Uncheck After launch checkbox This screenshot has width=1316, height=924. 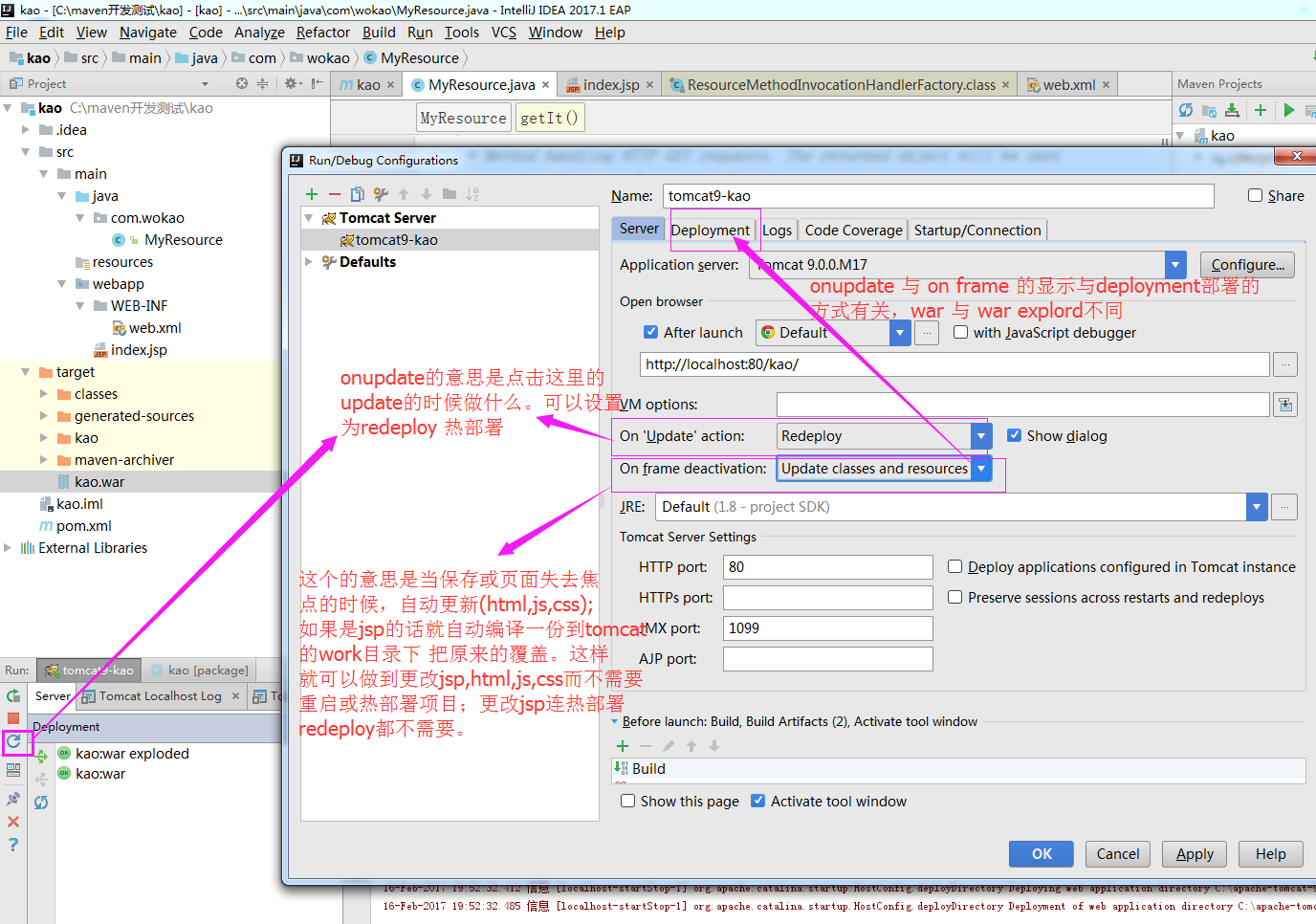[650, 332]
